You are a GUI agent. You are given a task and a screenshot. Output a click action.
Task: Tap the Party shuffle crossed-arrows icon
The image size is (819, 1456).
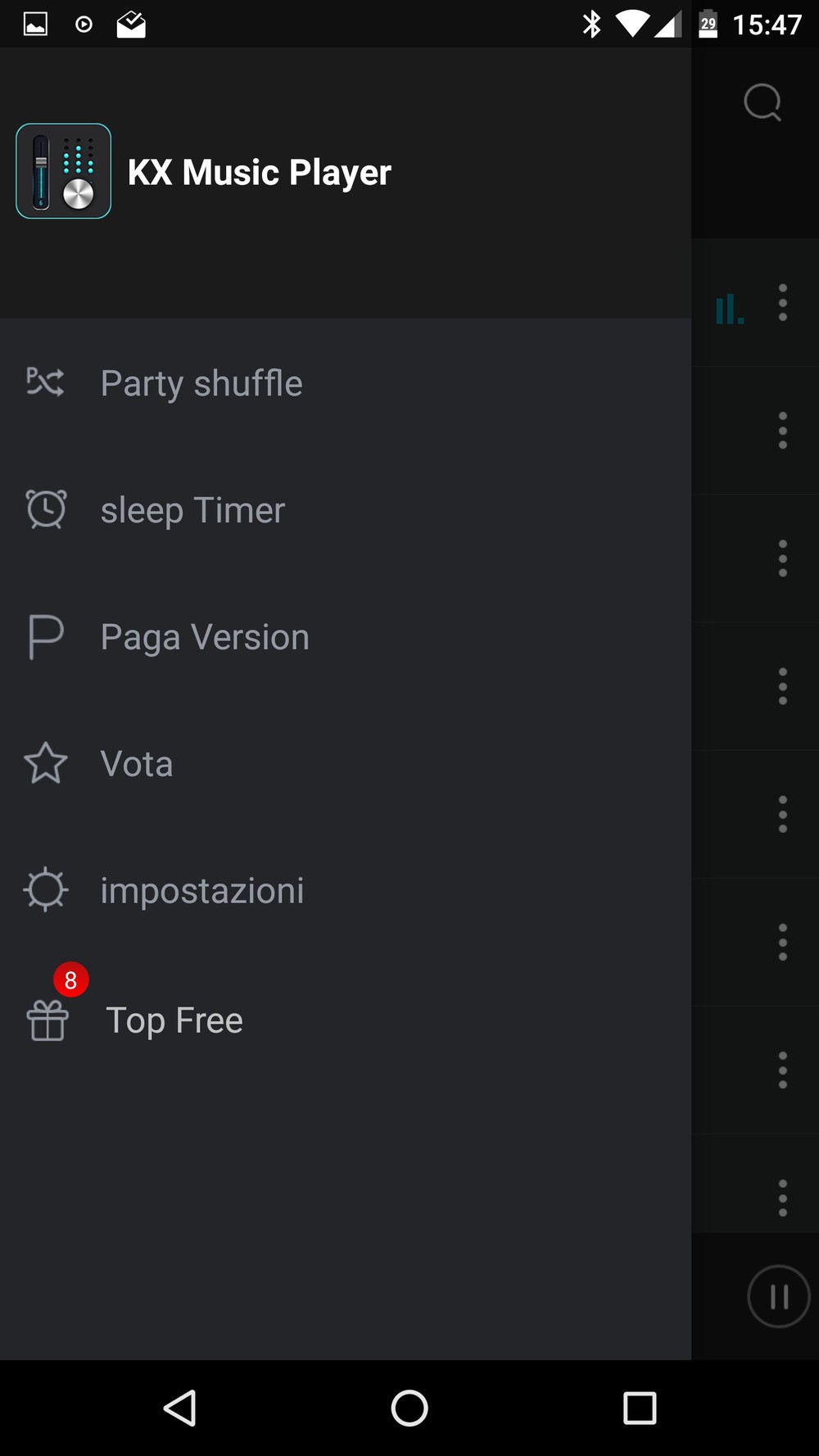[45, 382]
